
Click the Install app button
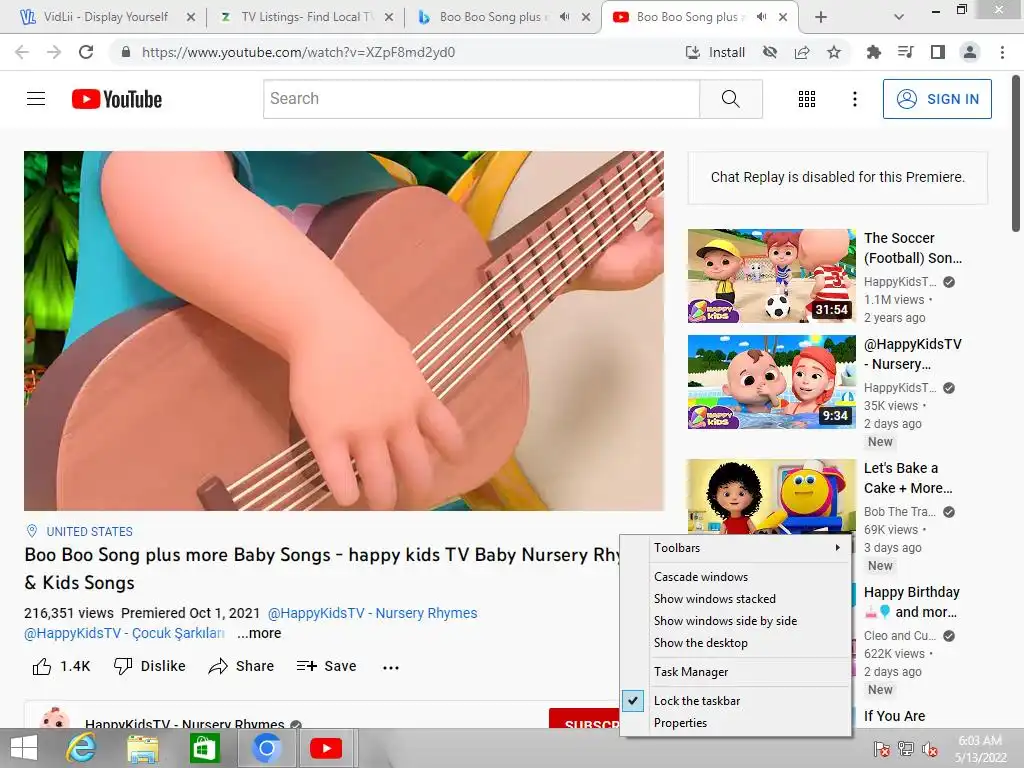[x=715, y=52]
